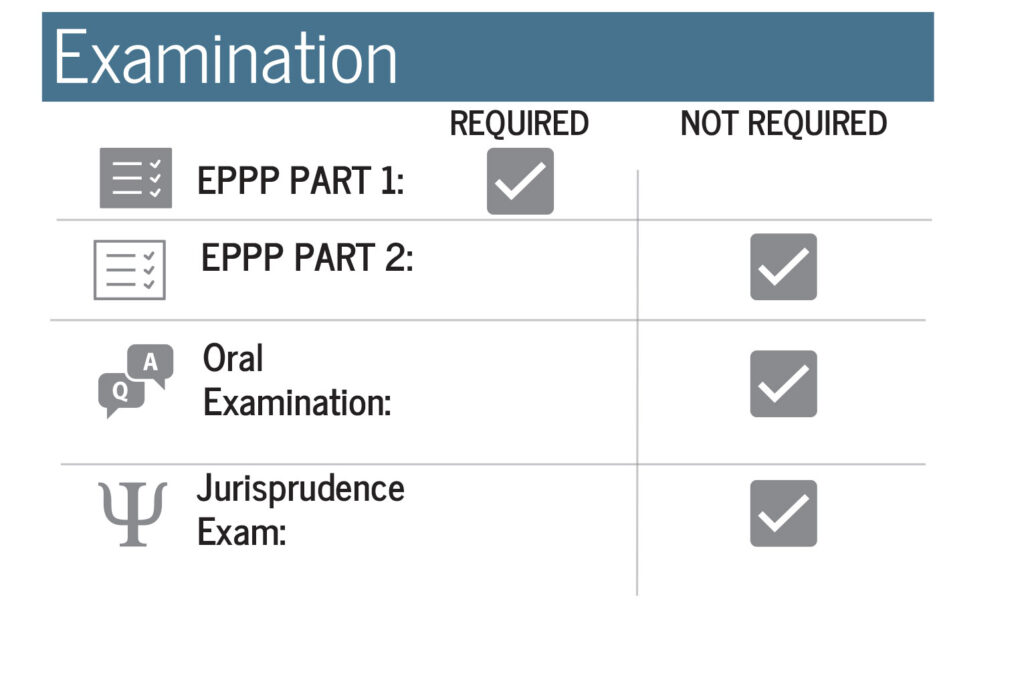1024x684 pixels.
Task: Toggle EPPP Part 2 not required checkbox
Action: [x=784, y=267]
